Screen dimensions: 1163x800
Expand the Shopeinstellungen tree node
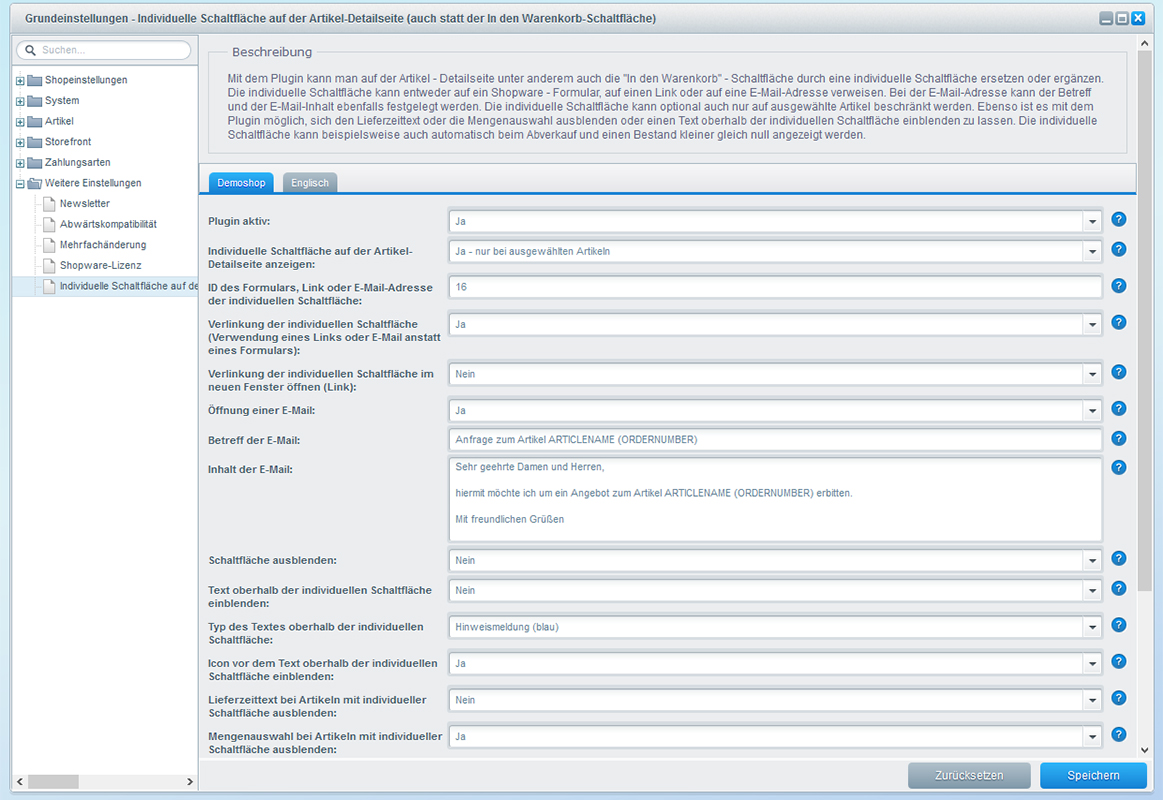20,81
